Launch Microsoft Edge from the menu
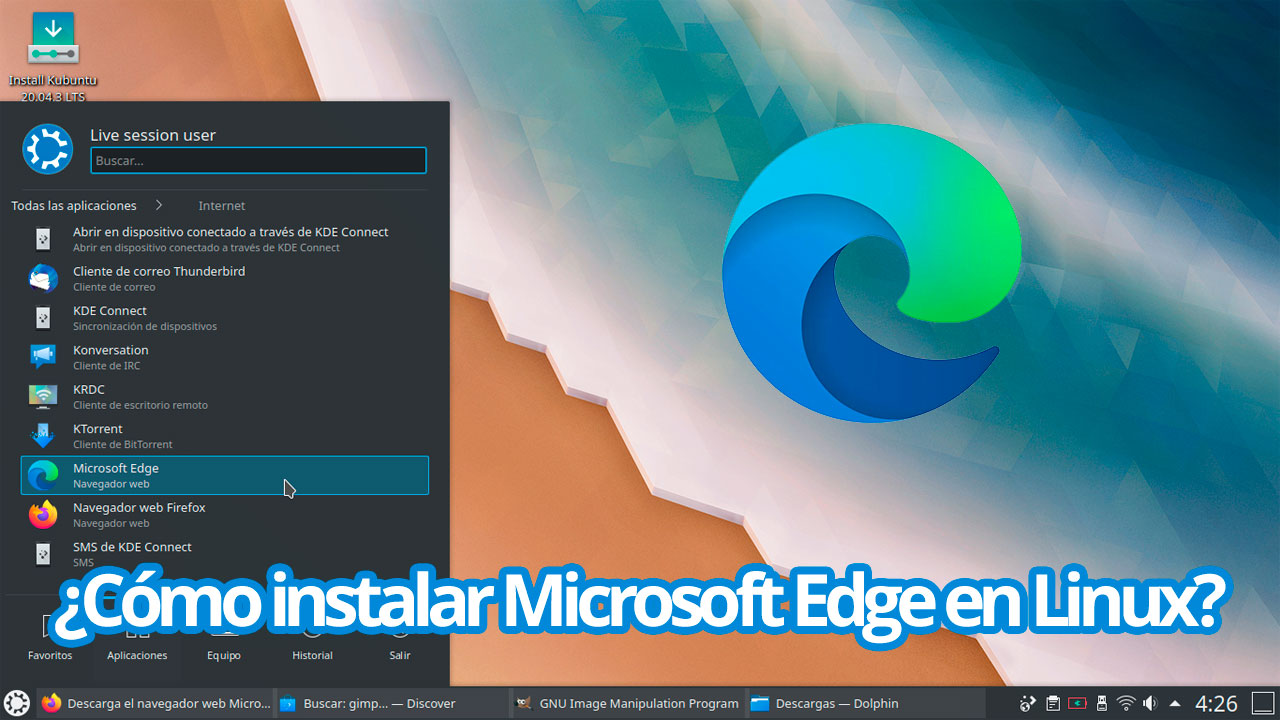 (225, 475)
